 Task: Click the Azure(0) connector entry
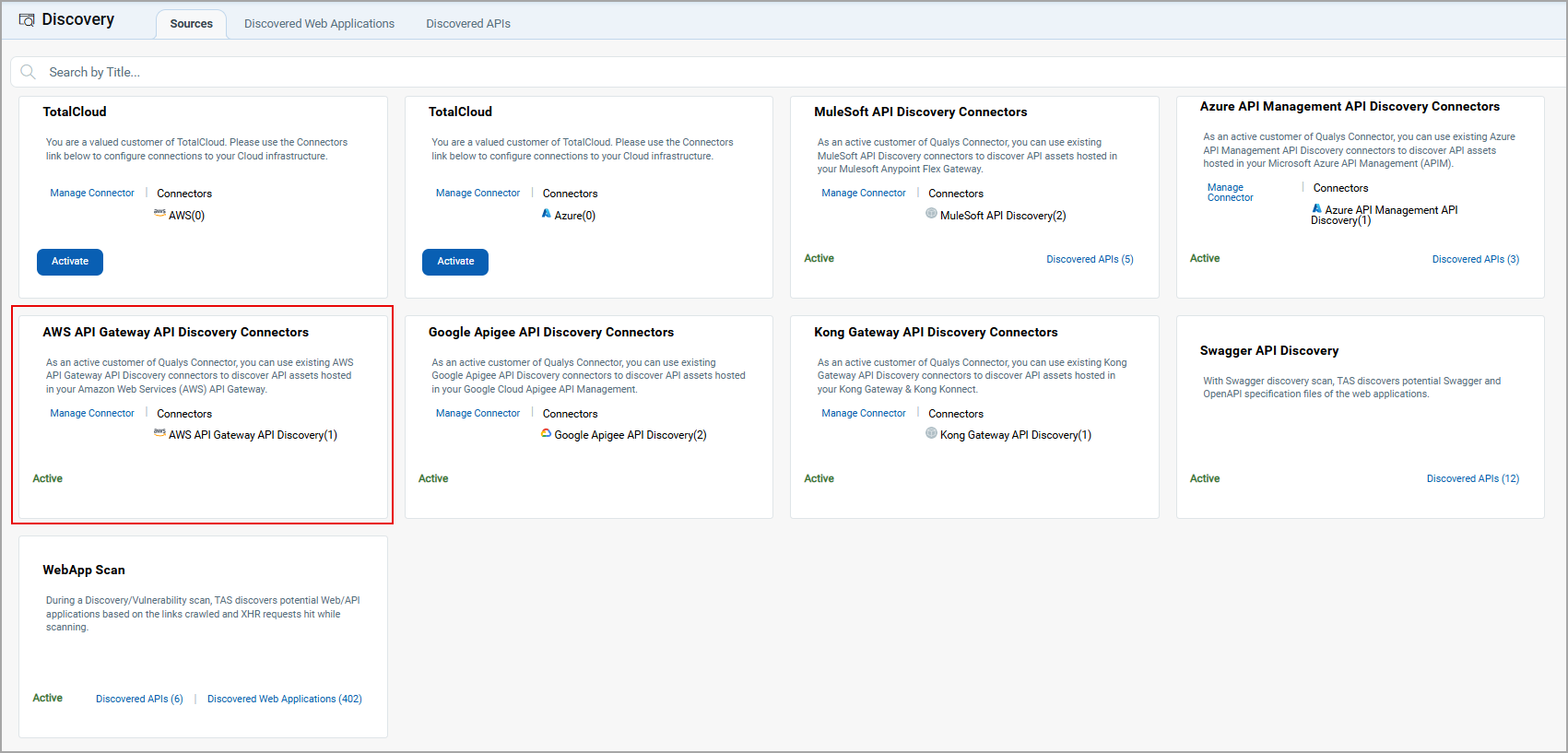coord(575,216)
